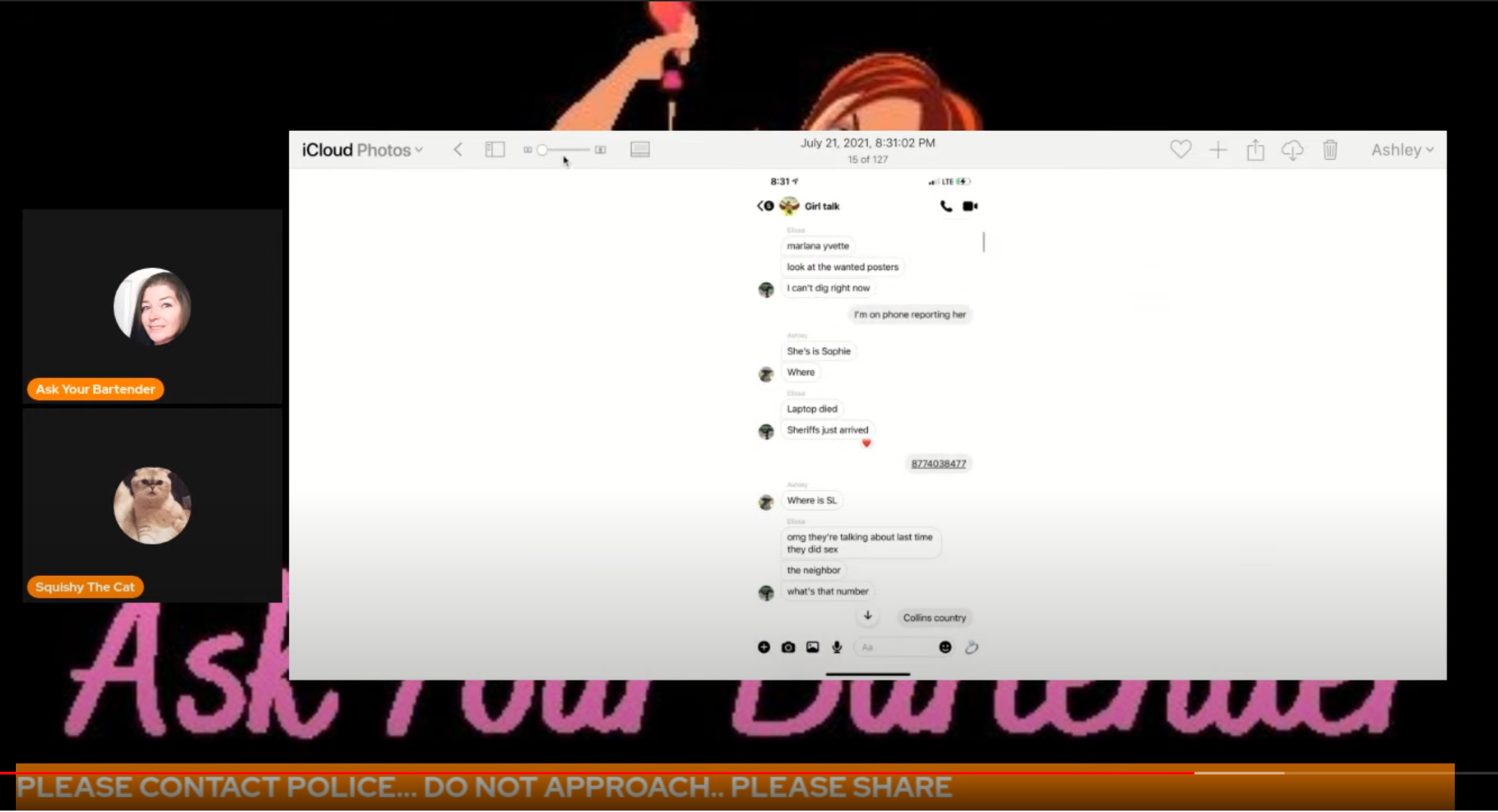Click the phone number 8774038477 link

938,464
